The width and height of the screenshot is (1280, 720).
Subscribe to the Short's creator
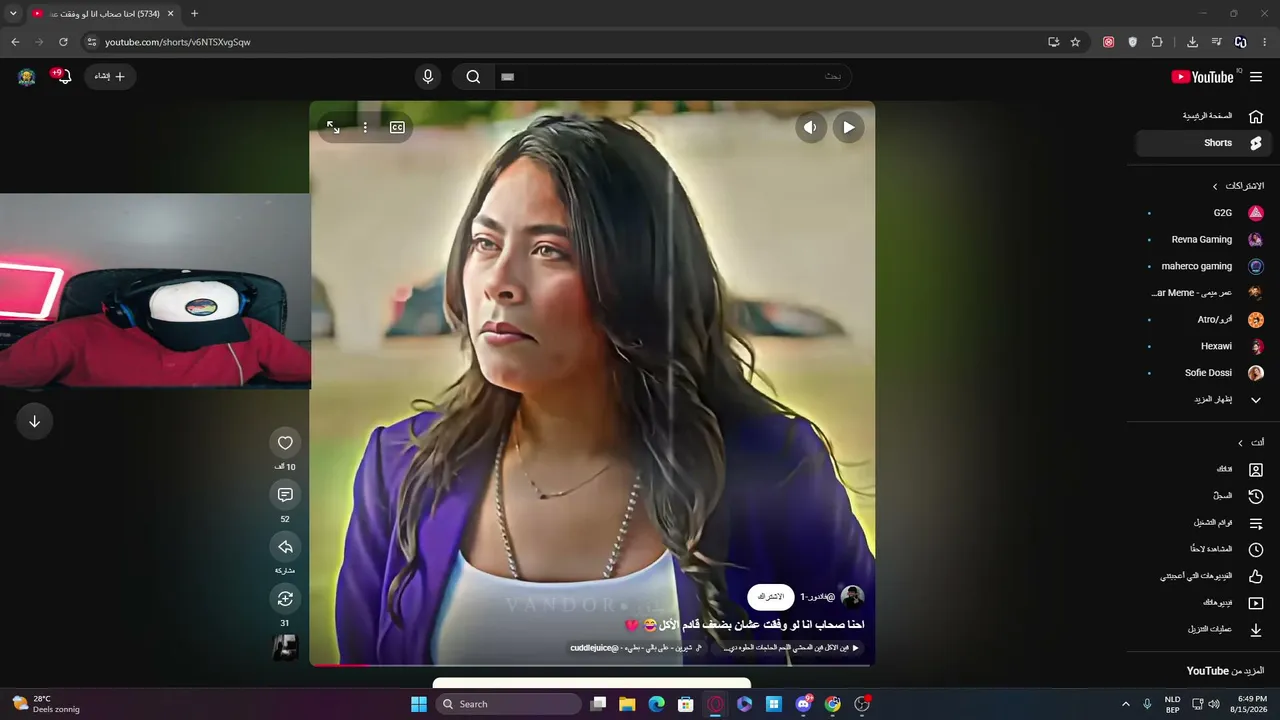(771, 597)
